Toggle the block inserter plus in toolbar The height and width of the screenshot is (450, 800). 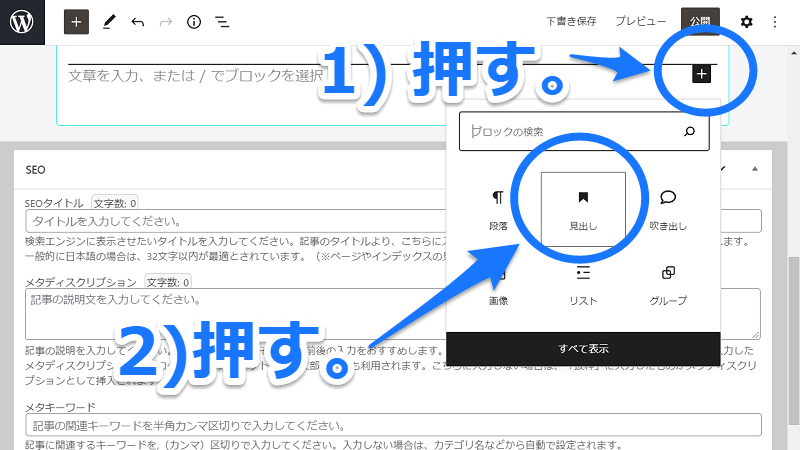[76, 21]
